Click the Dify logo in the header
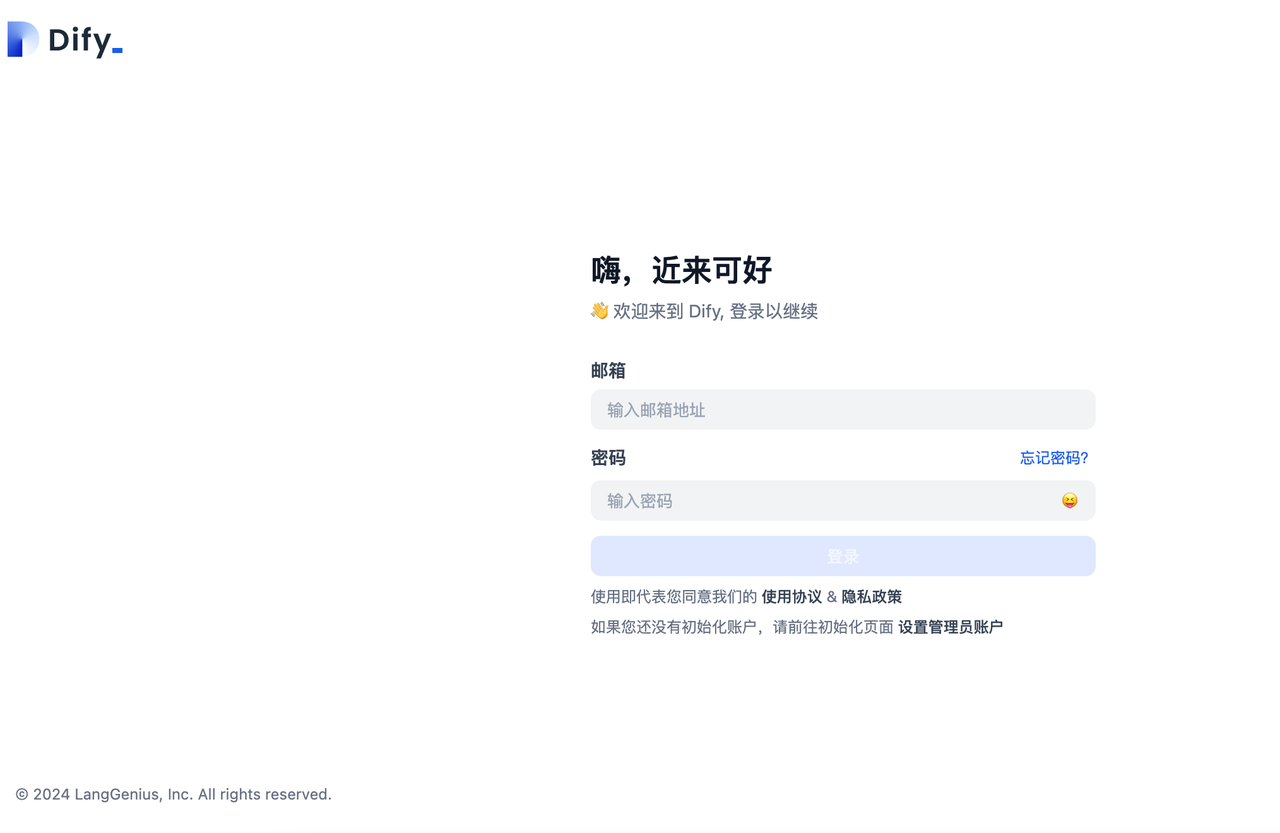The width and height of the screenshot is (1280, 833). 65,40
